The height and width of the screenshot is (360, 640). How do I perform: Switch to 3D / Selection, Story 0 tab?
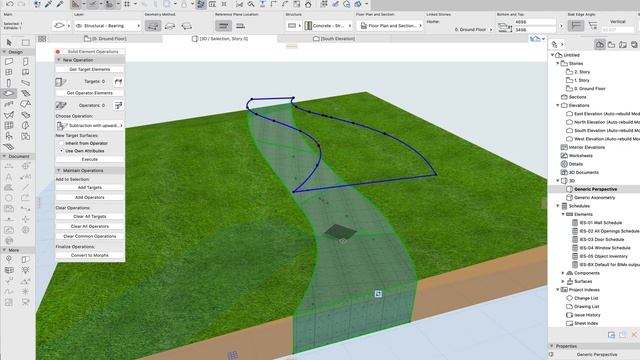(x=220, y=39)
